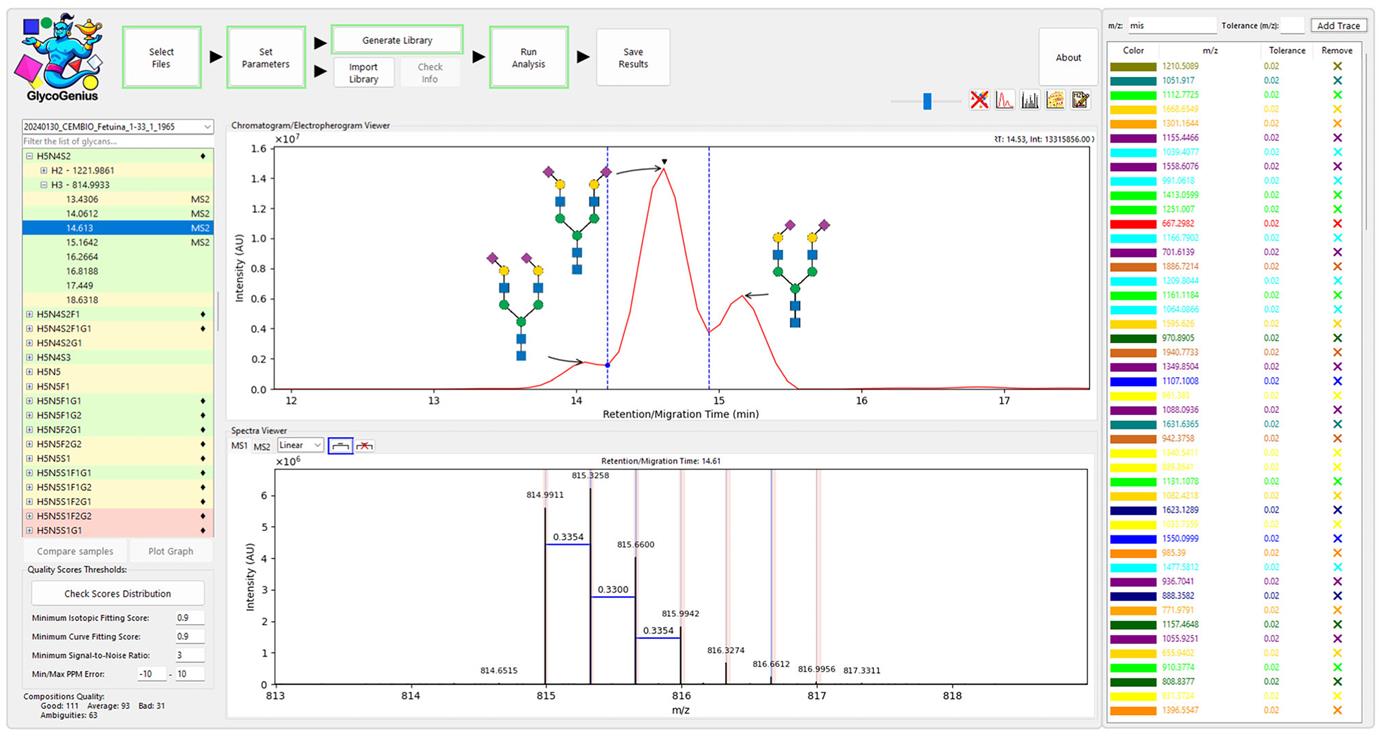Open the Linear scale dropdown
The image size is (1383, 739).
click(300, 445)
